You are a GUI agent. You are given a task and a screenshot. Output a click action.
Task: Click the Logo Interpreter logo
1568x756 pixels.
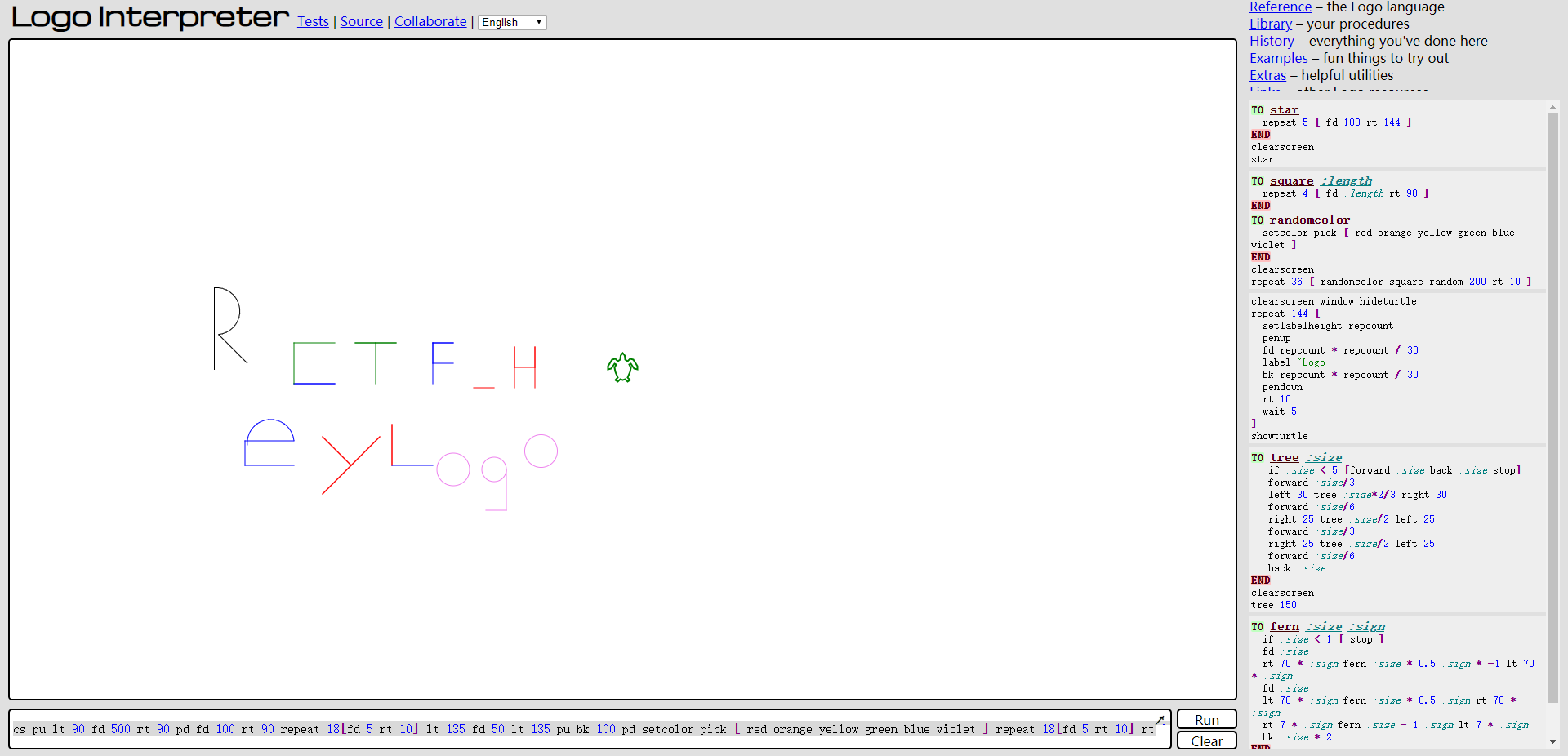click(149, 18)
